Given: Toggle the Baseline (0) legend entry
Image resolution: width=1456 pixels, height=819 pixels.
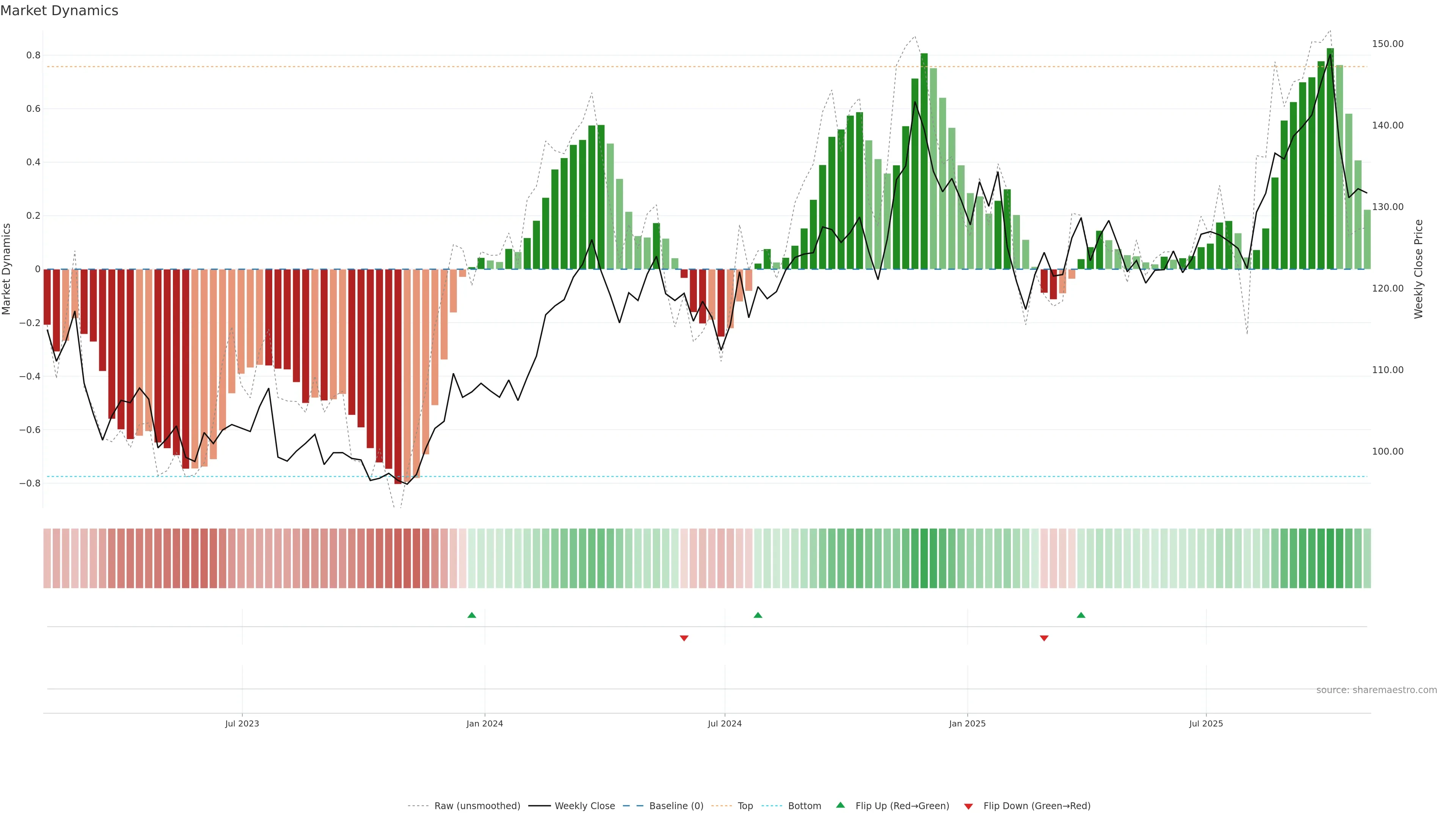Looking at the screenshot, I should click(x=676, y=806).
